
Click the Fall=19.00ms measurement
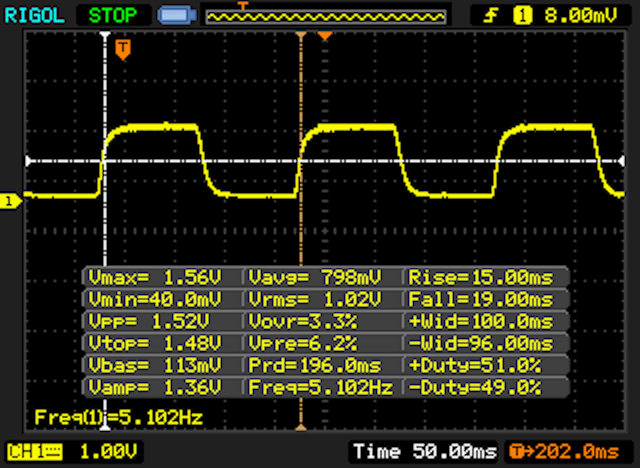point(481,299)
